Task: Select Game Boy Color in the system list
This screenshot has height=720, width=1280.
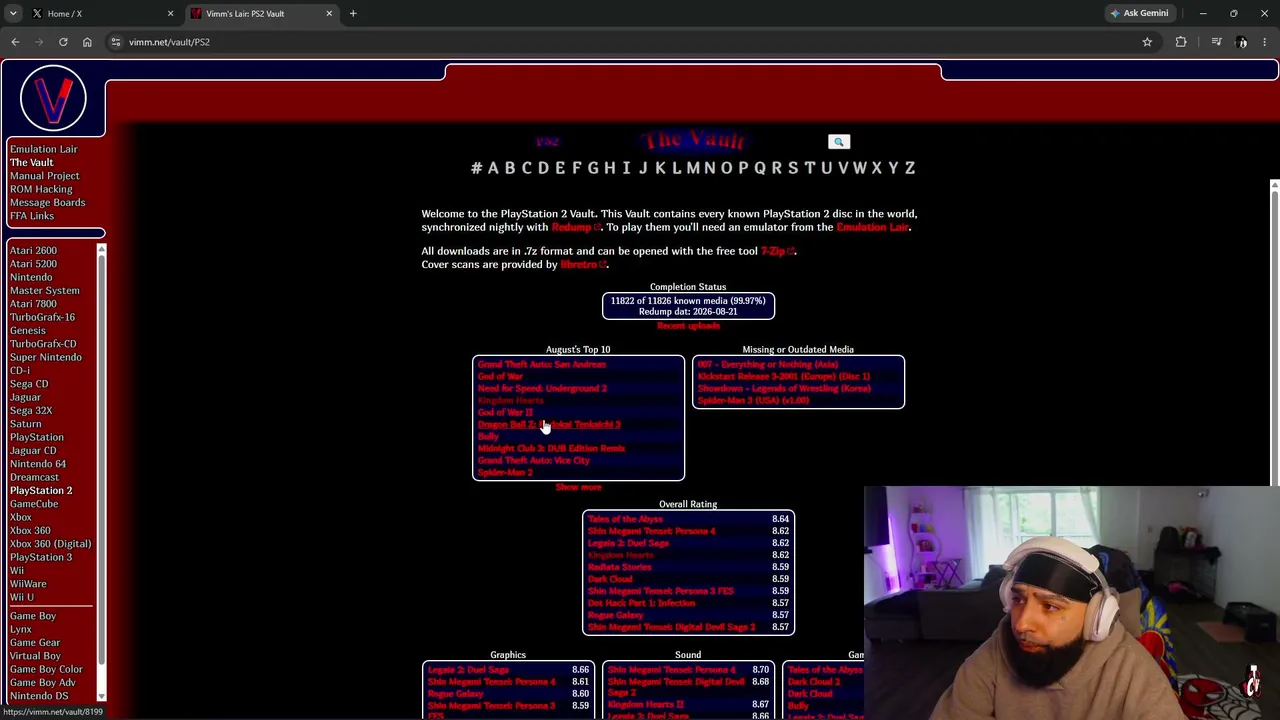Action: (x=46, y=669)
